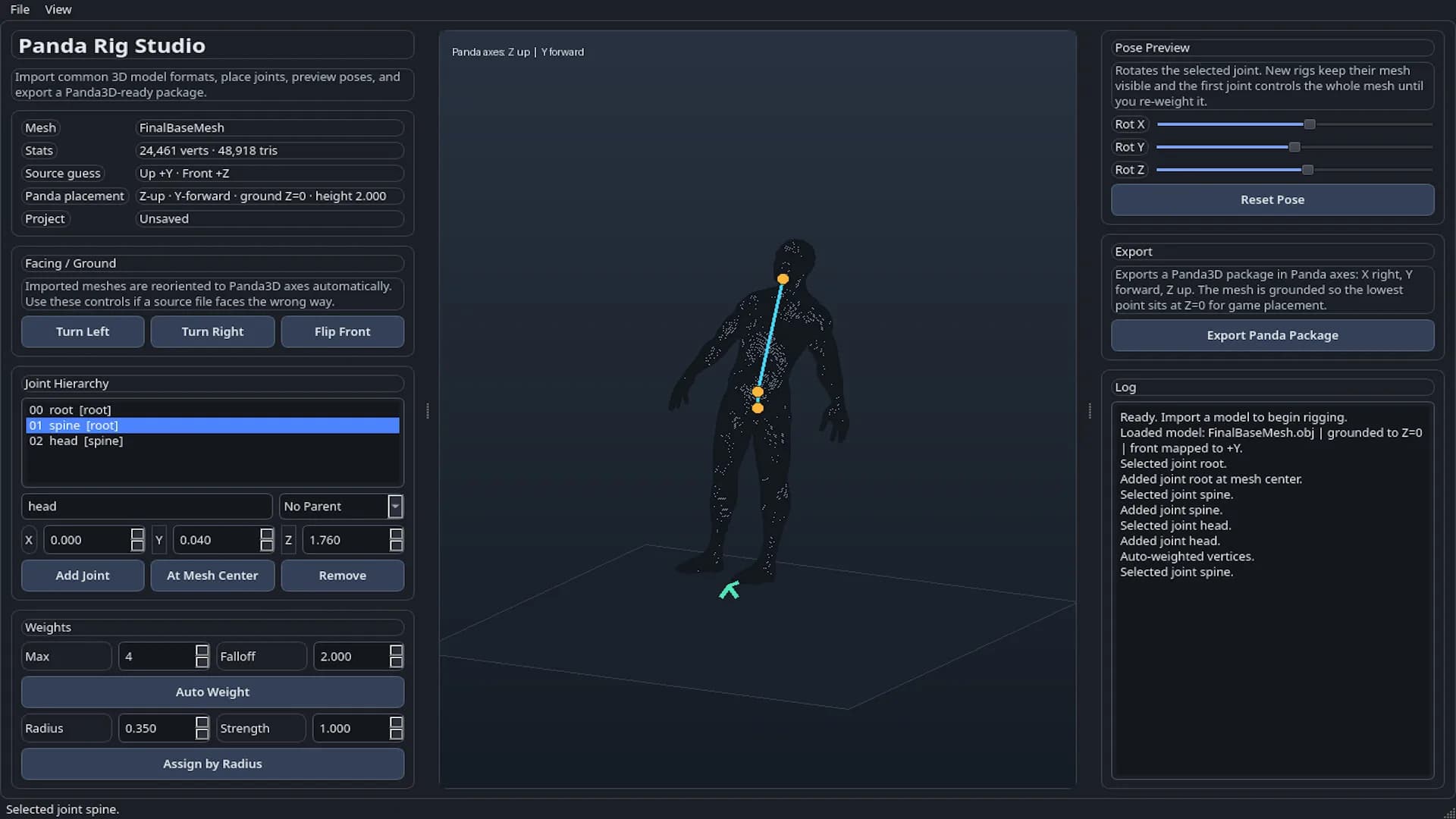Decrease Max weights with down arrow
Viewport: 1456px width, 819px height.
pyautogui.click(x=202, y=663)
